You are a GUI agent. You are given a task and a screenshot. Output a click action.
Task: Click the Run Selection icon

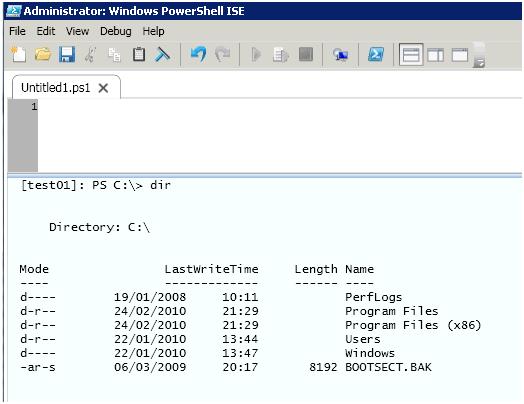tap(281, 55)
